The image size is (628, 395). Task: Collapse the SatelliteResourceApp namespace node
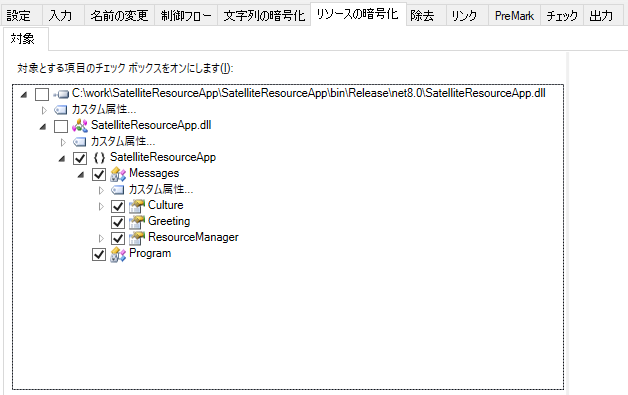click(x=62, y=159)
